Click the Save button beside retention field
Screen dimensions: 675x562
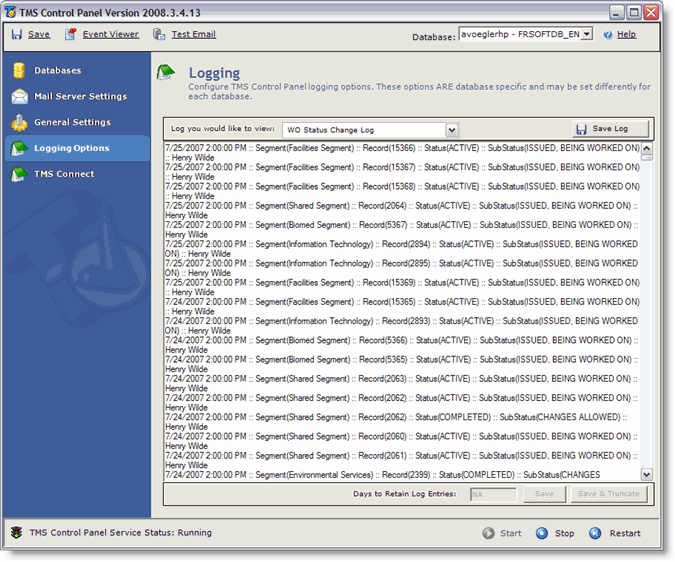(x=545, y=494)
